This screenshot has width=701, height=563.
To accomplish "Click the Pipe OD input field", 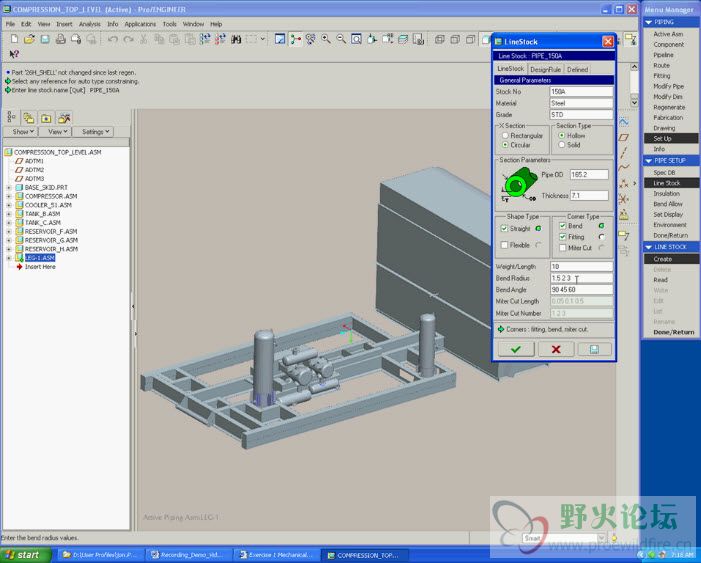I will [589, 174].
